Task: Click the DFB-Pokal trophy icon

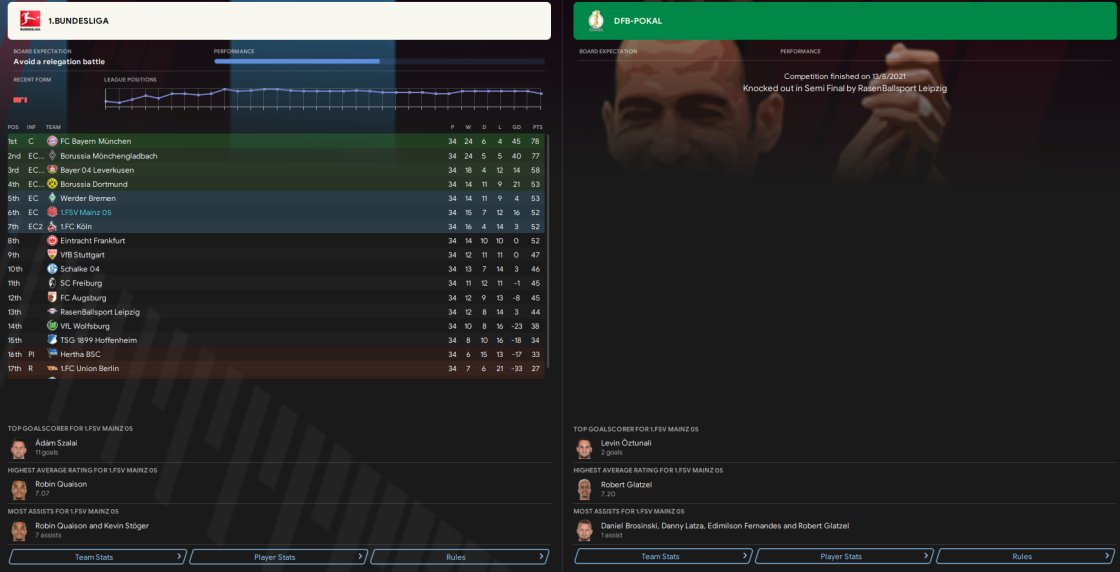Action: 596,21
